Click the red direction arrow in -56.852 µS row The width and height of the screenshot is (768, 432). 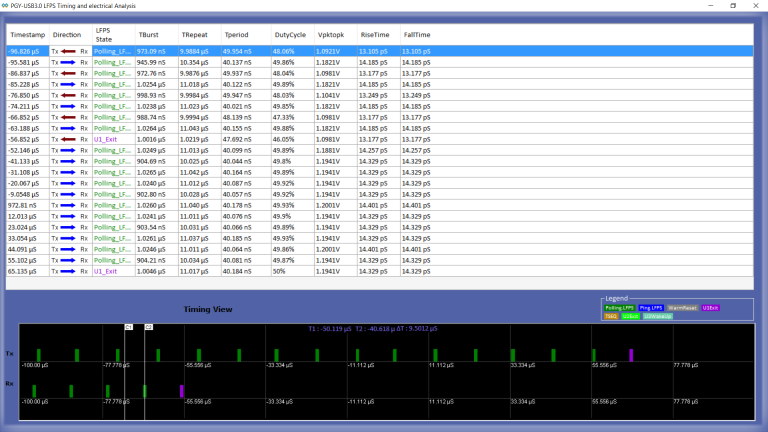point(68,140)
